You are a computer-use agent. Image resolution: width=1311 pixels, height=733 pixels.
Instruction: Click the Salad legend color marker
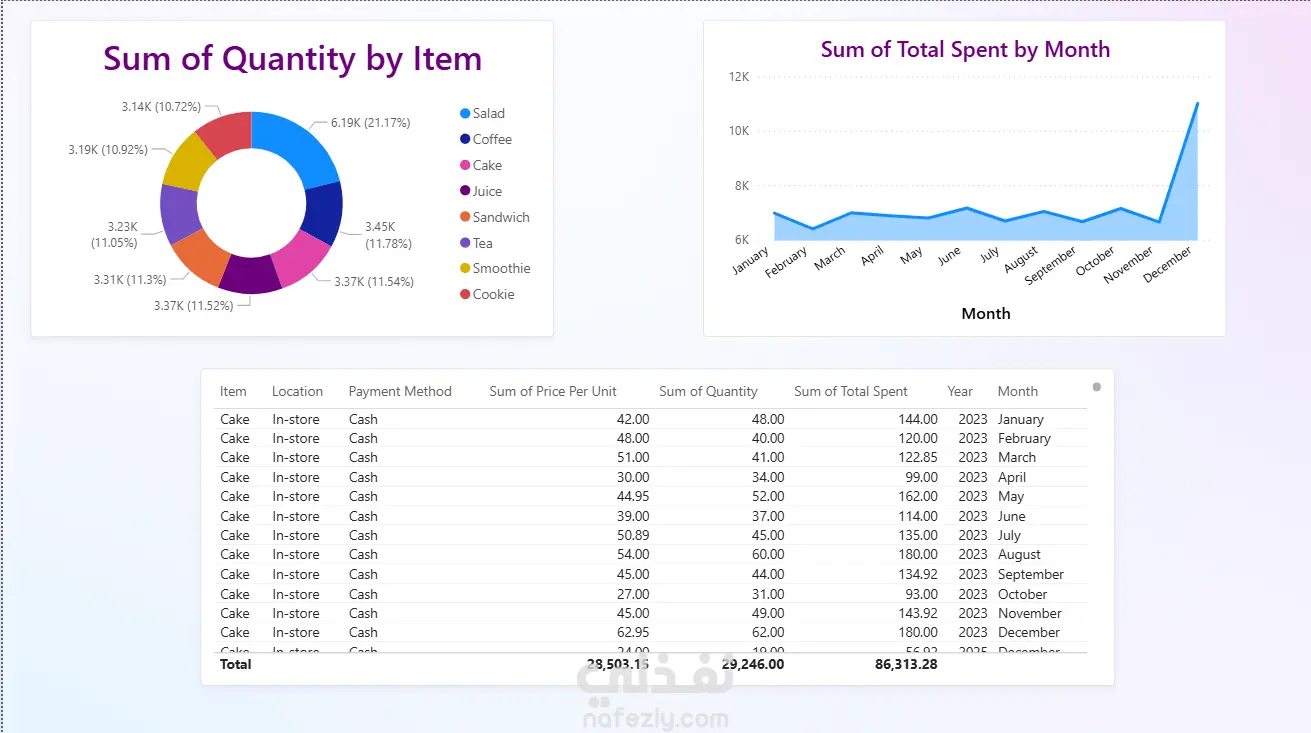[465, 114]
